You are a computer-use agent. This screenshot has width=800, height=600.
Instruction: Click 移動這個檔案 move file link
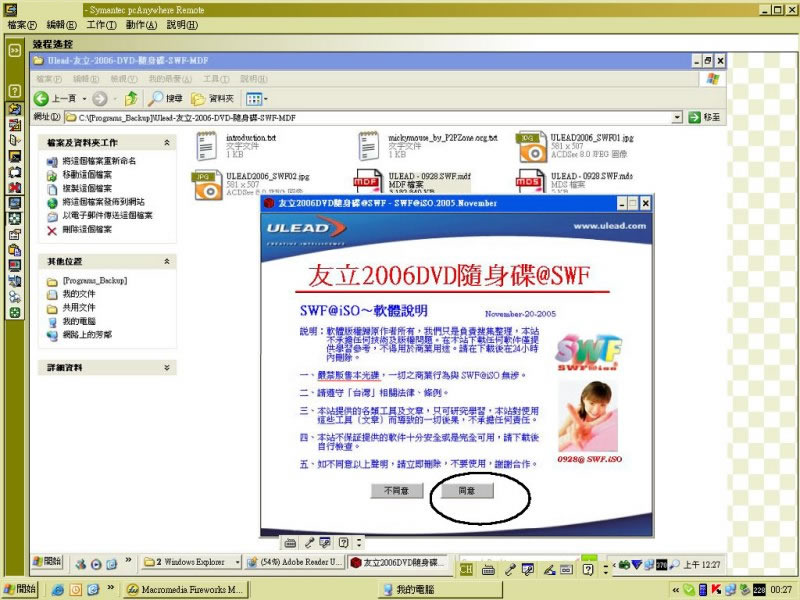point(87,174)
